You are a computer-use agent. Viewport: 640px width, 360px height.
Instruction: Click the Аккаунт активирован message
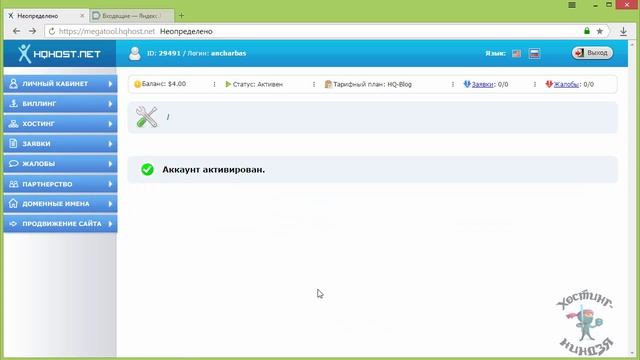[x=213, y=170]
